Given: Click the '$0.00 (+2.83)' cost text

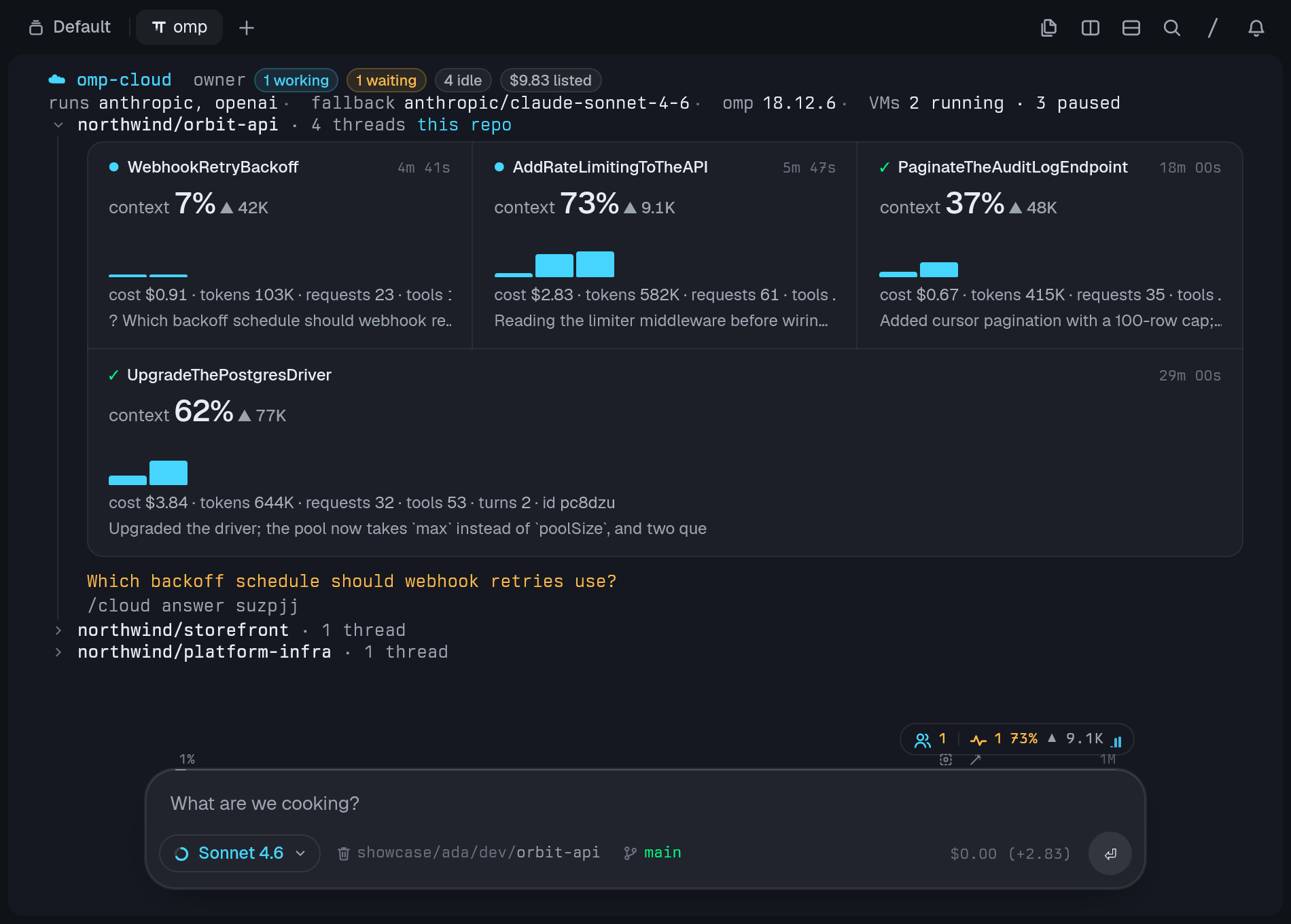Looking at the screenshot, I should [1010, 854].
